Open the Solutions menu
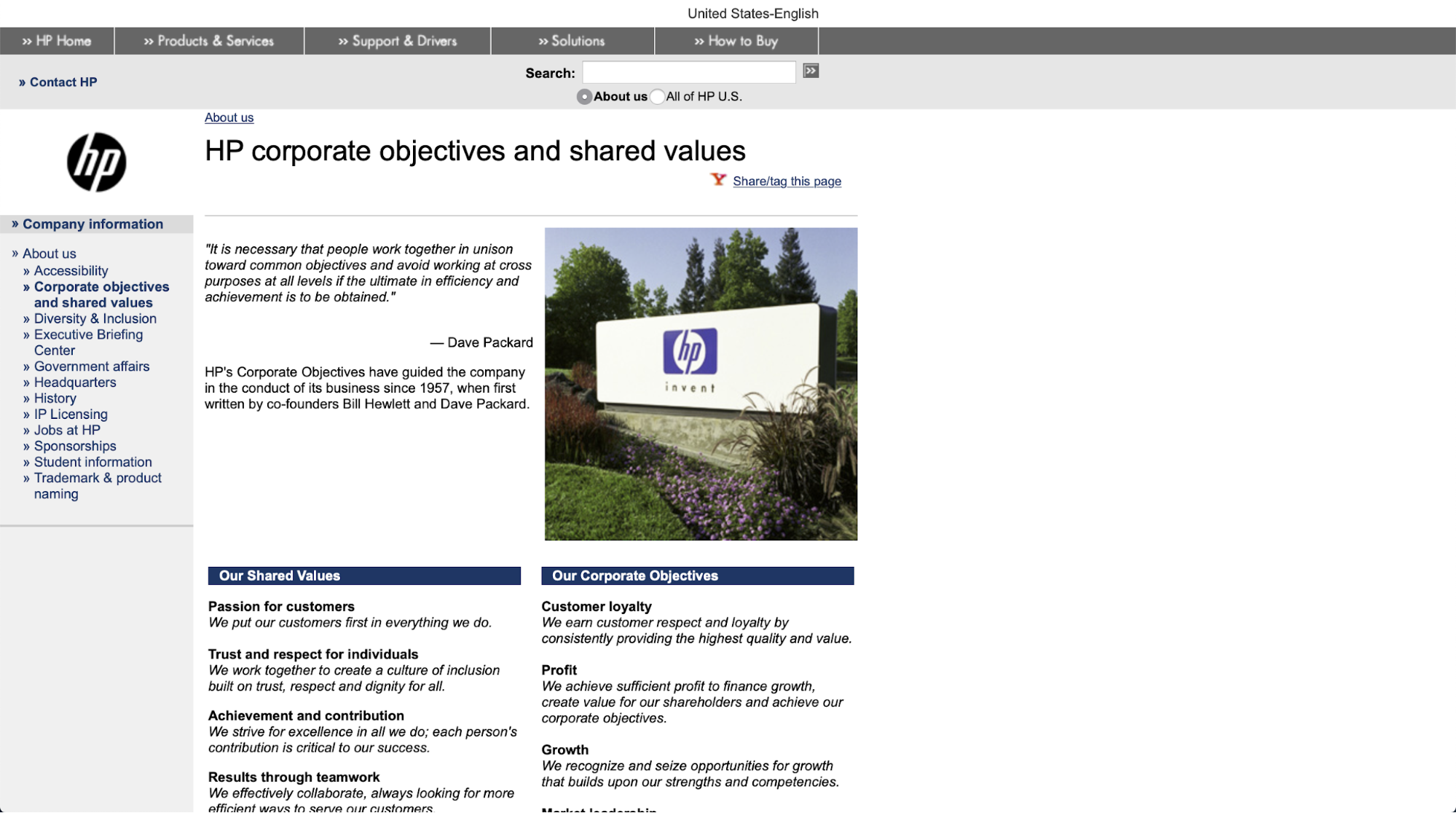 click(x=572, y=41)
